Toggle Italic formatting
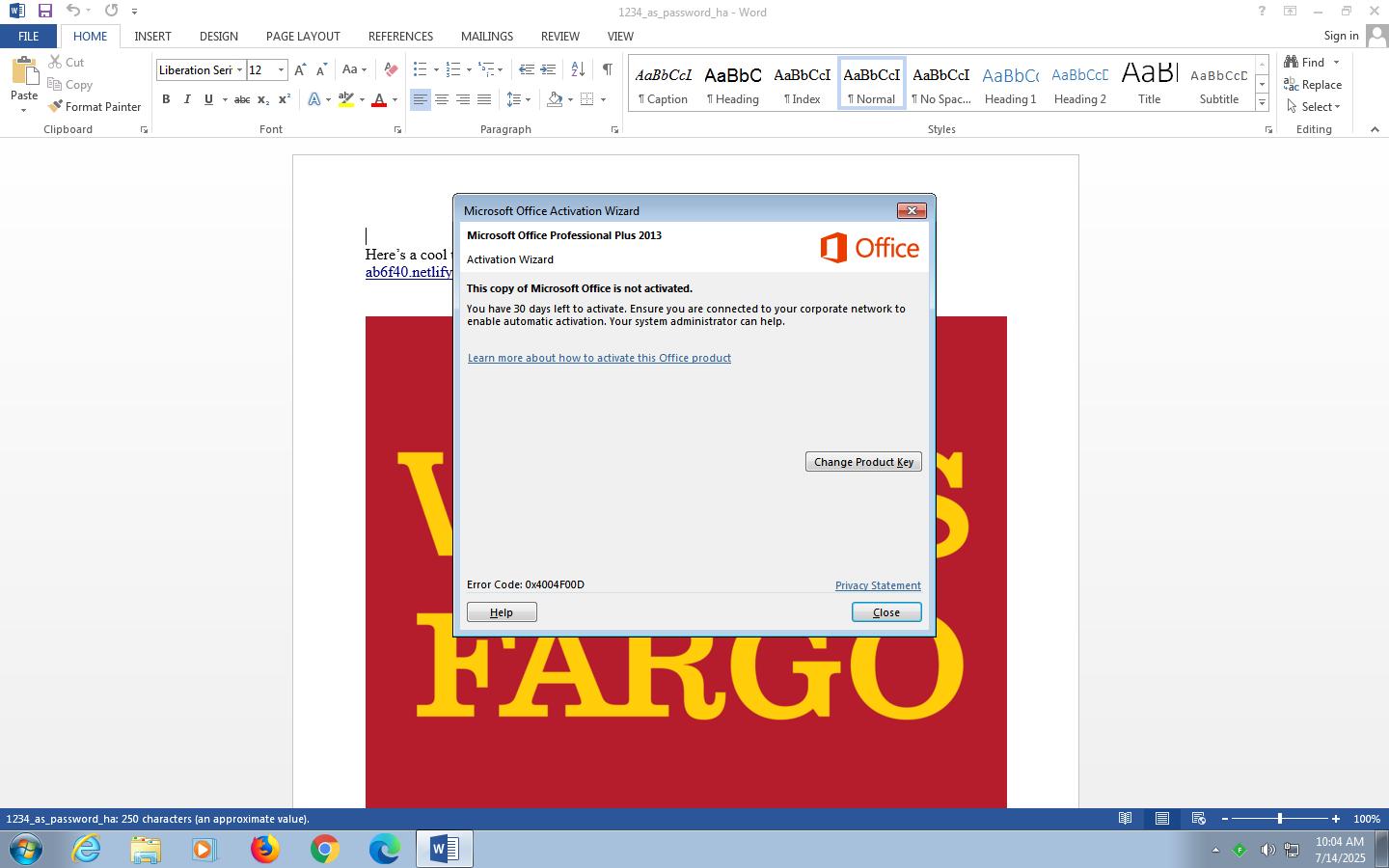Screen dimensions: 1389x868 187,99
